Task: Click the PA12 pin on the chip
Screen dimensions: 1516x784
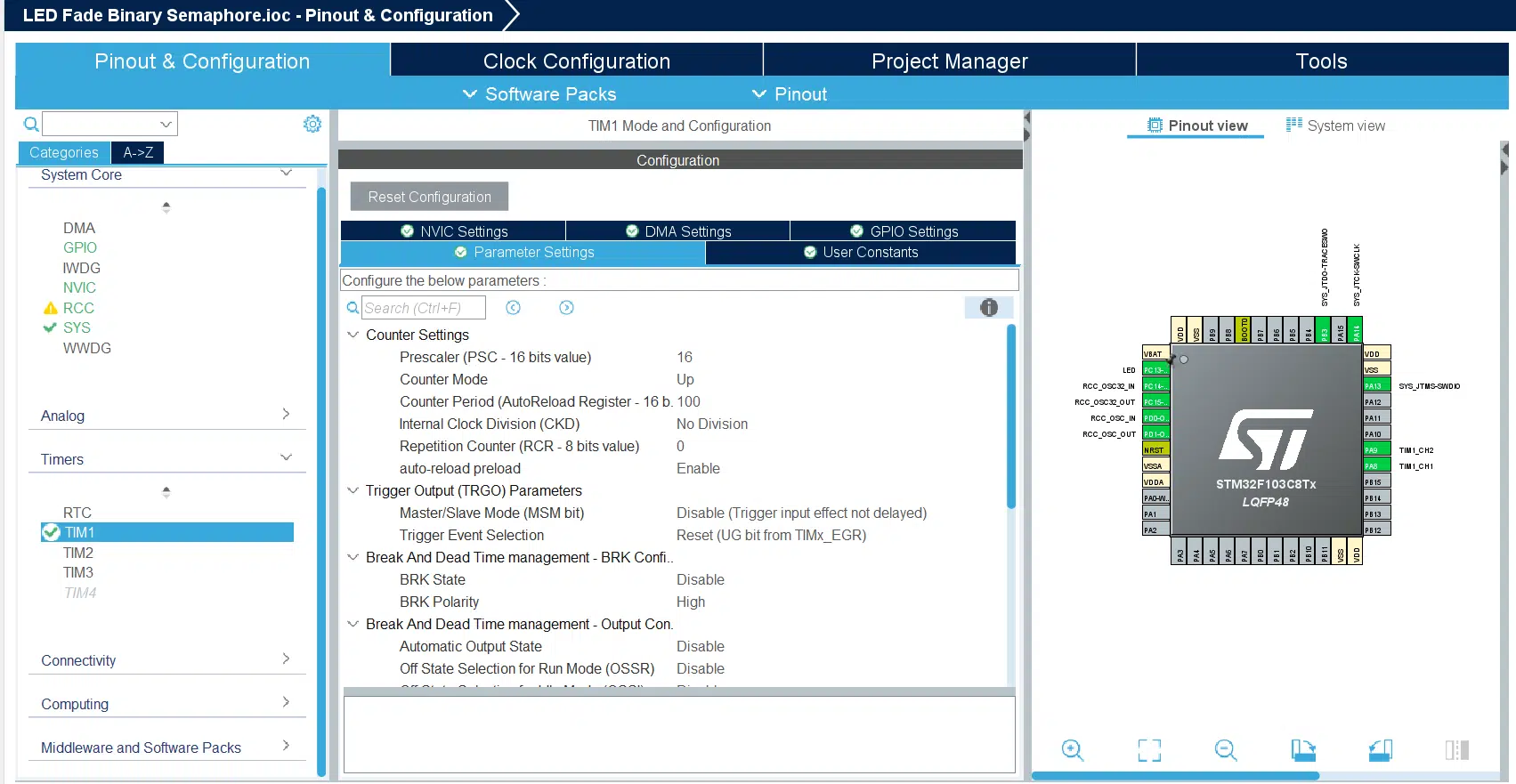Action: [x=1376, y=402]
